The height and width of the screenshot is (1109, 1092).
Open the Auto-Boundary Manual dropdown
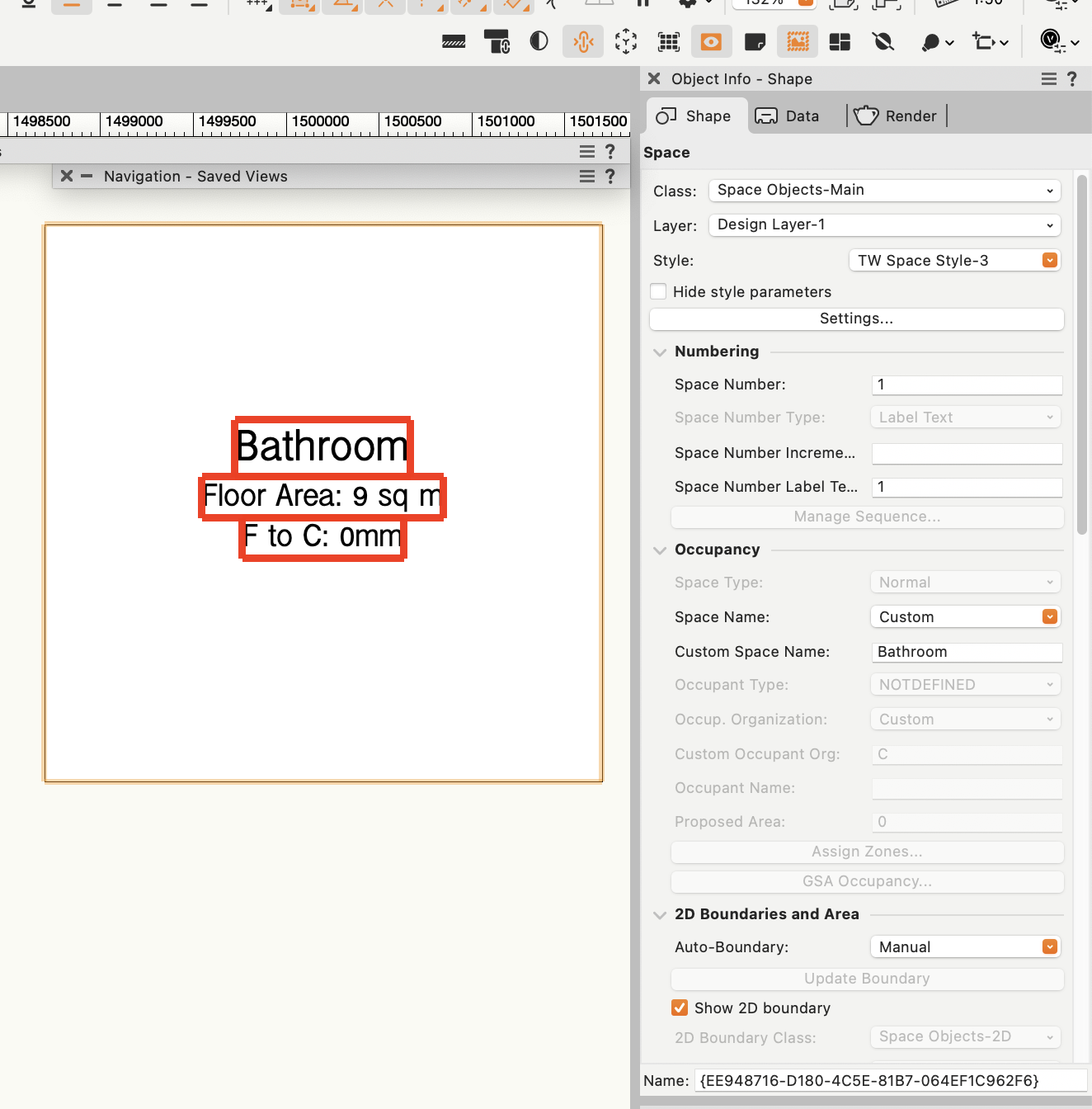(965, 946)
